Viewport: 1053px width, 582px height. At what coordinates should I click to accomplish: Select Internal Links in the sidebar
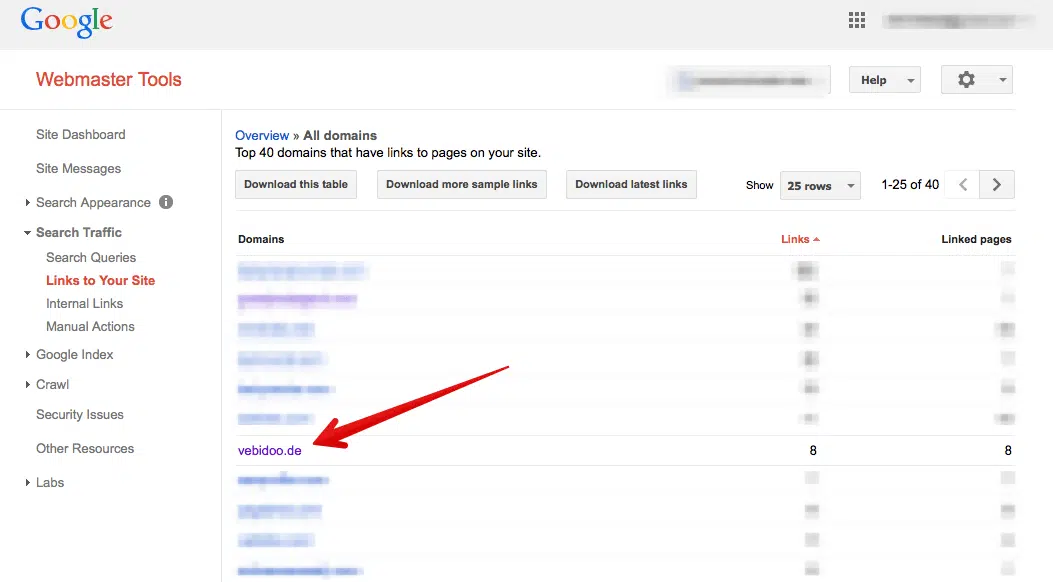85,303
